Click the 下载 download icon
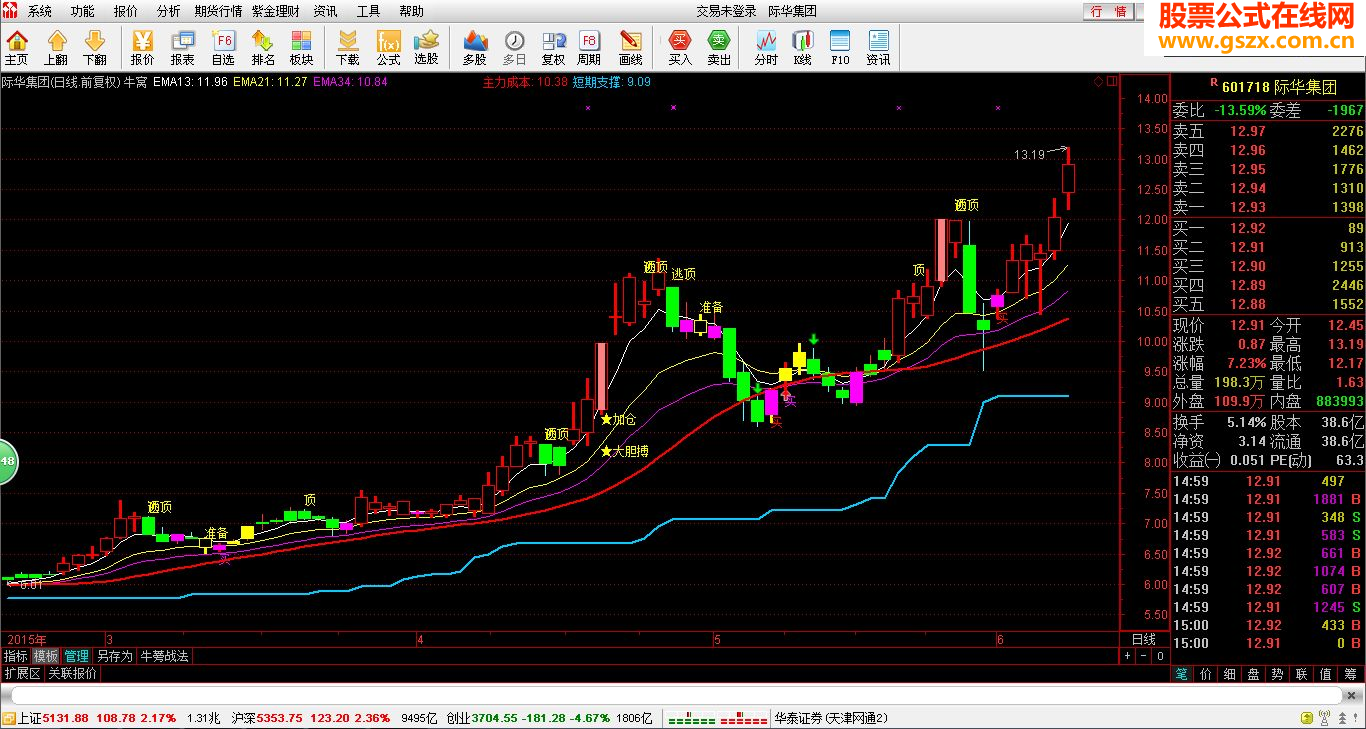 click(348, 47)
